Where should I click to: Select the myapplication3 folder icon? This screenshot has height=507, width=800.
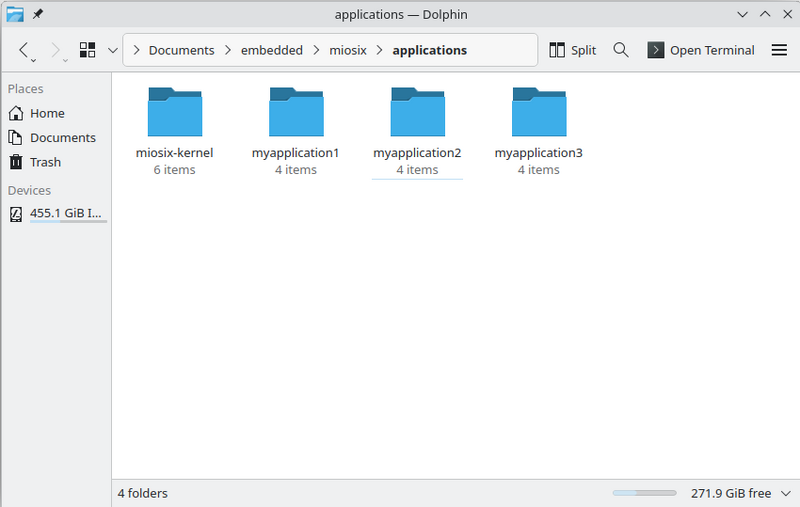point(539,112)
